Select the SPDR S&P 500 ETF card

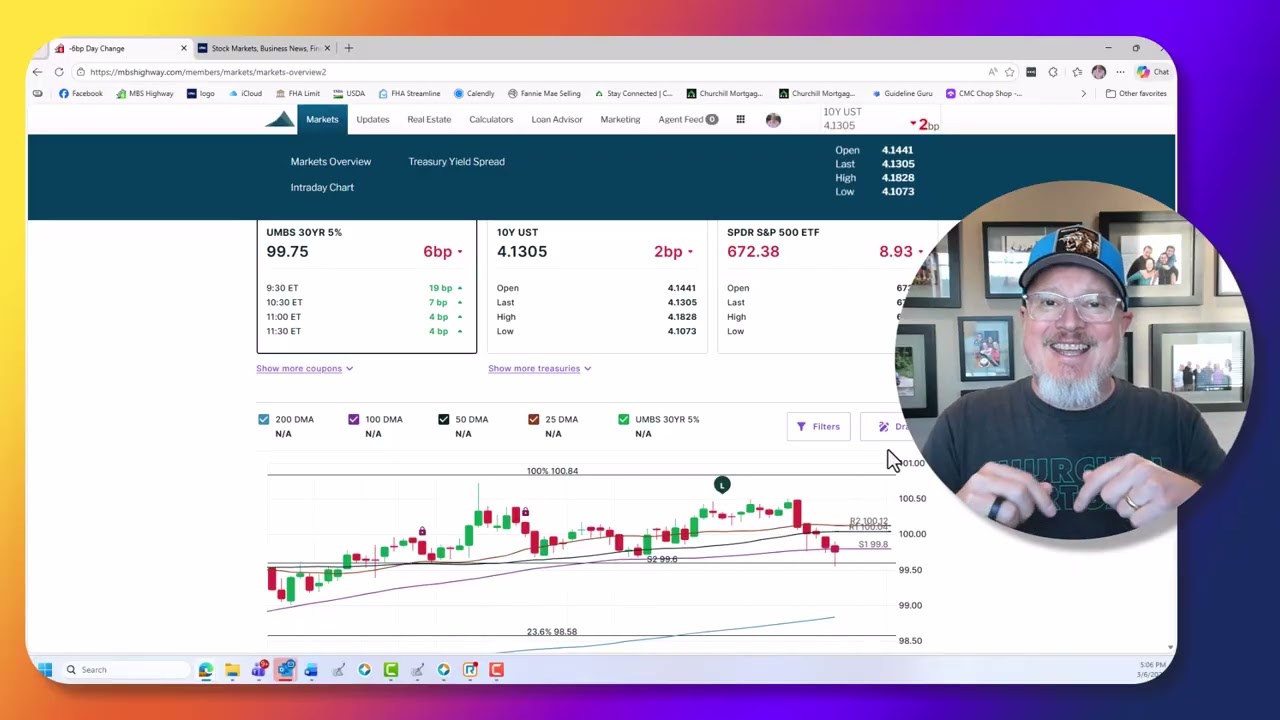825,287
